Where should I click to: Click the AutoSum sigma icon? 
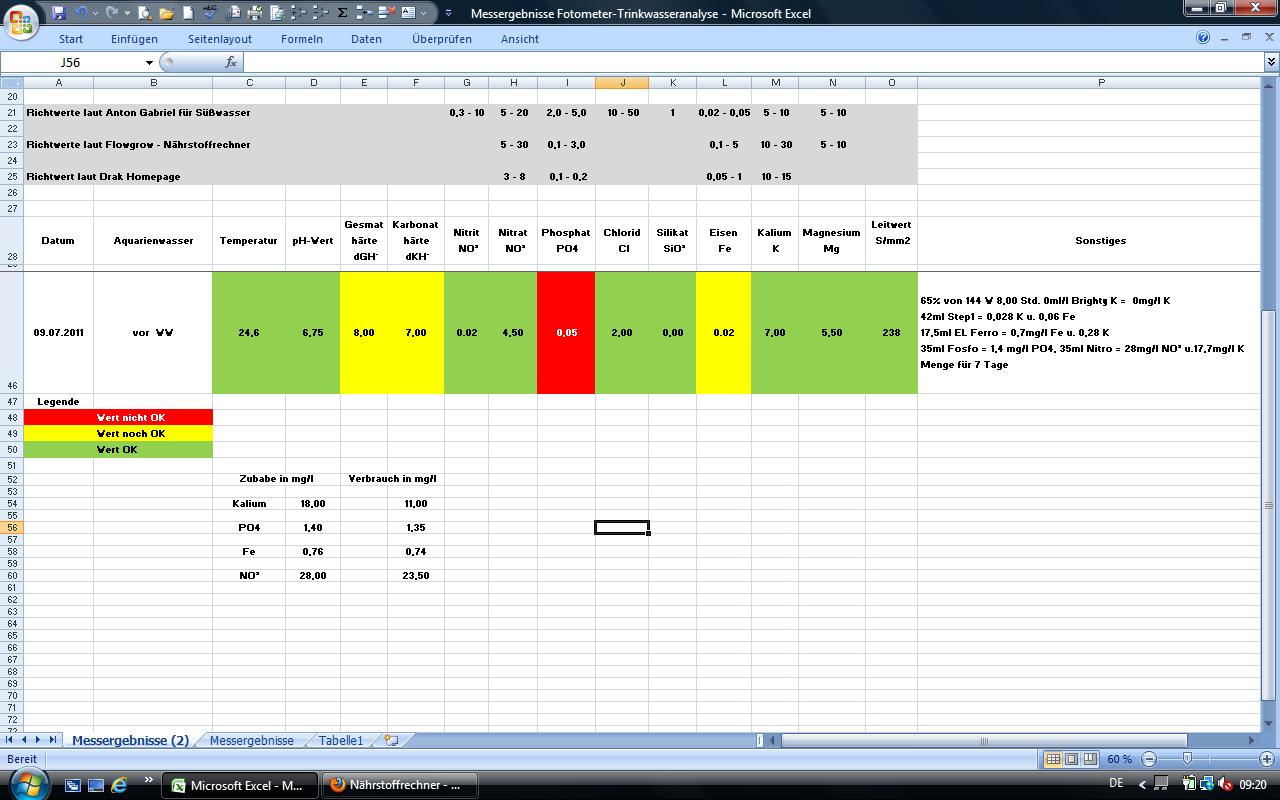point(342,13)
